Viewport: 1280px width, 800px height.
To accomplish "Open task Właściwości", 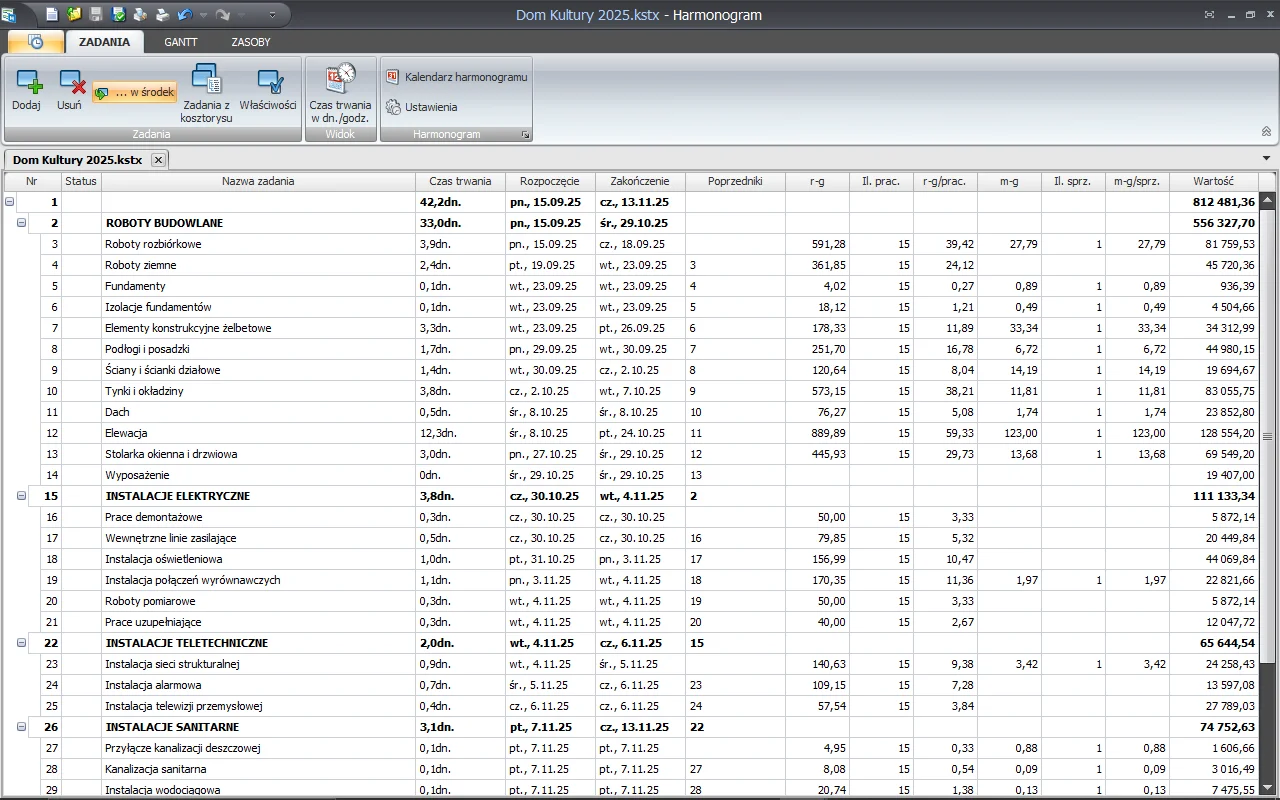I will pyautogui.click(x=268, y=82).
